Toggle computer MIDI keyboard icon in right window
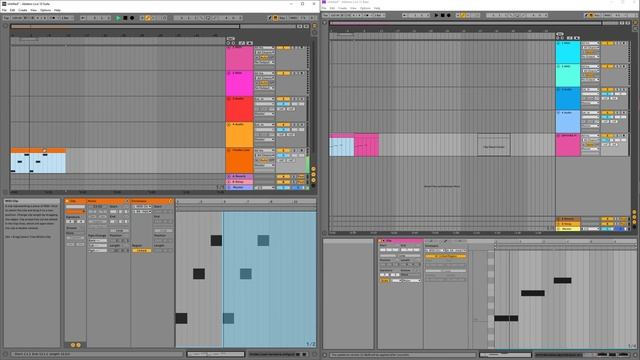Image resolution: width=640 pixels, height=360 pixels. (x=592, y=15)
